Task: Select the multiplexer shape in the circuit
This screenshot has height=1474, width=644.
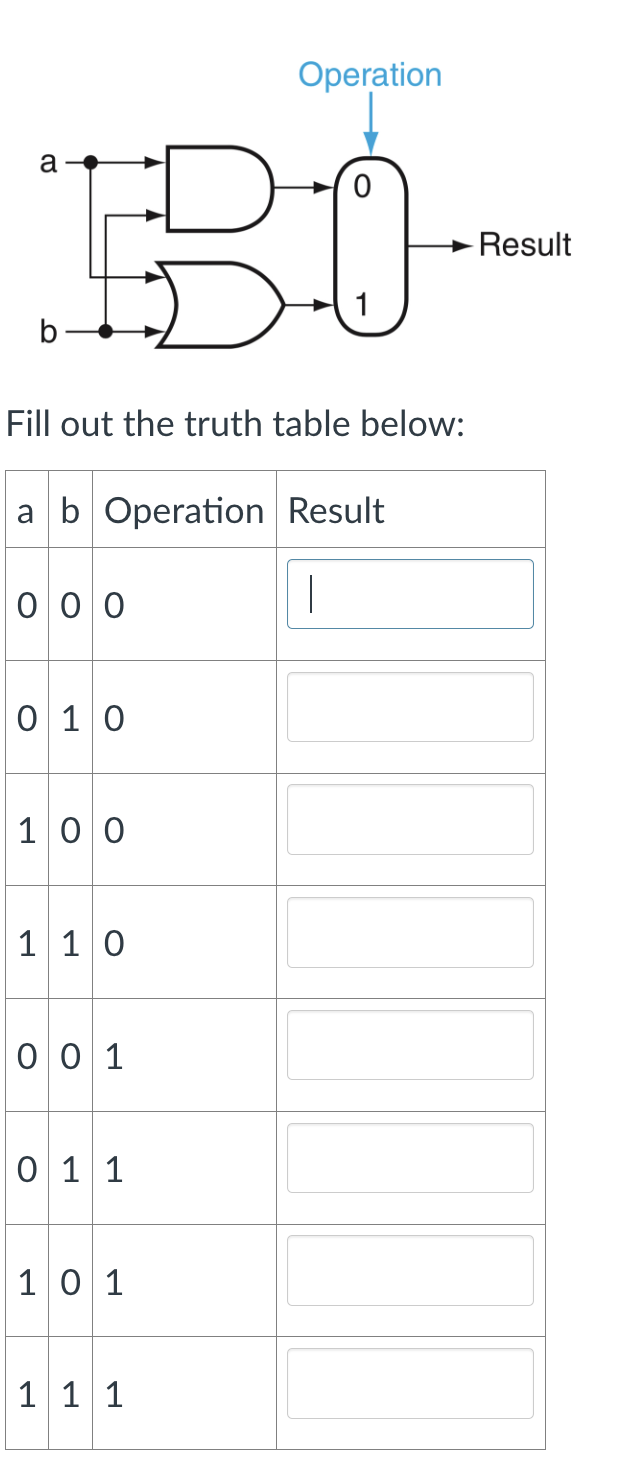Action: (370, 245)
